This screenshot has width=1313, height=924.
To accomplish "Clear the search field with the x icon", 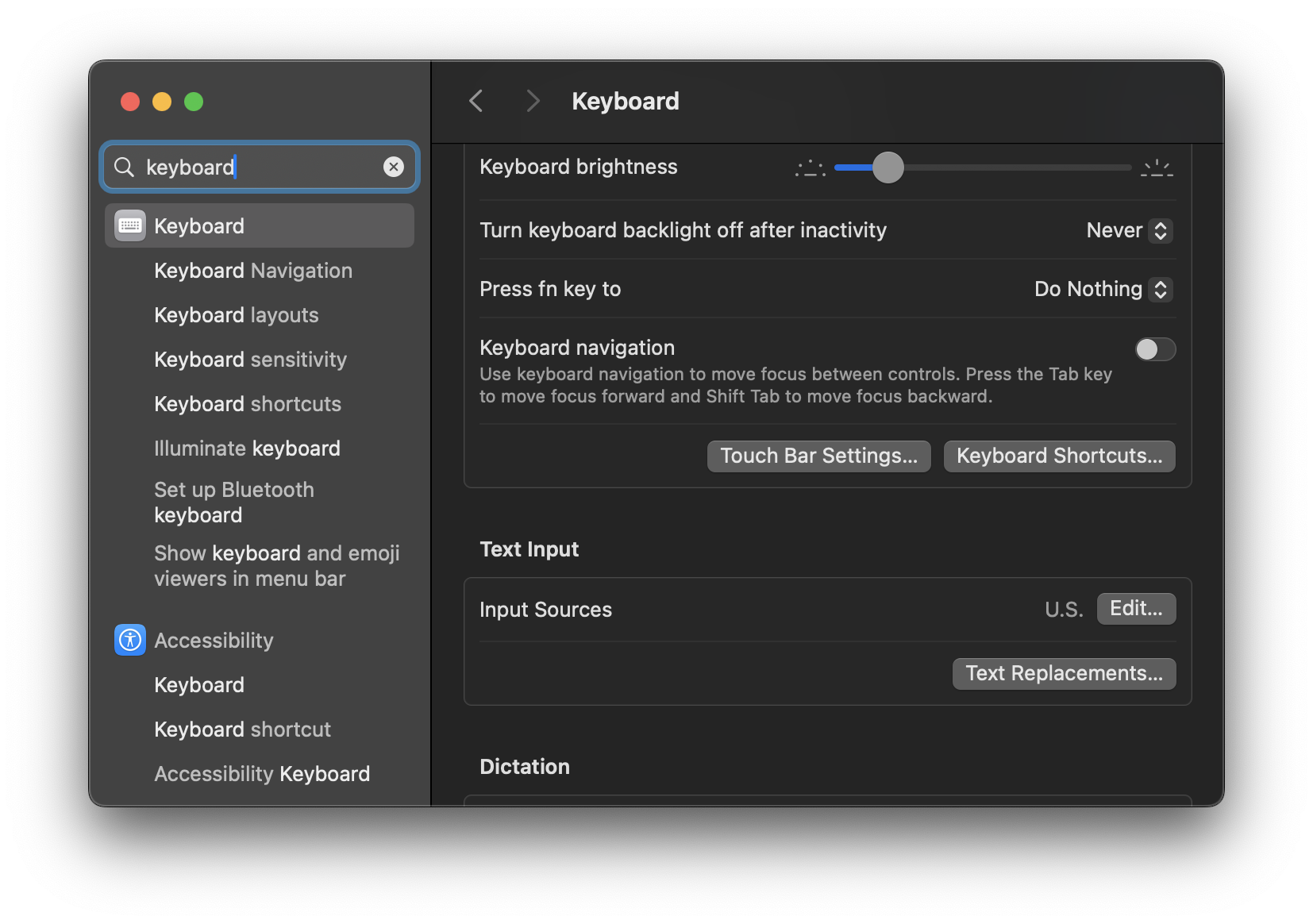I will pyautogui.click(x=394, y=167).
